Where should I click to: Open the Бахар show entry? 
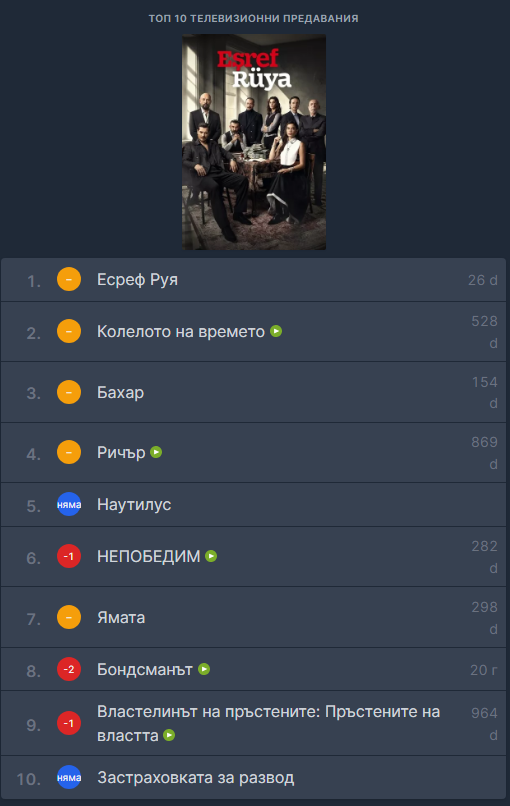click(x=120, y=392)
